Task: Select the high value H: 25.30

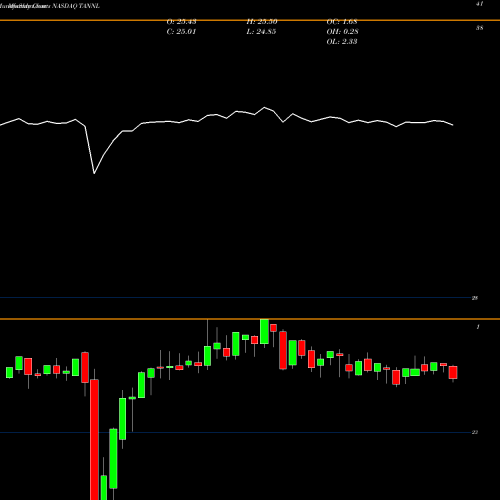Action: pyautogui.click(x=262, y=22)
